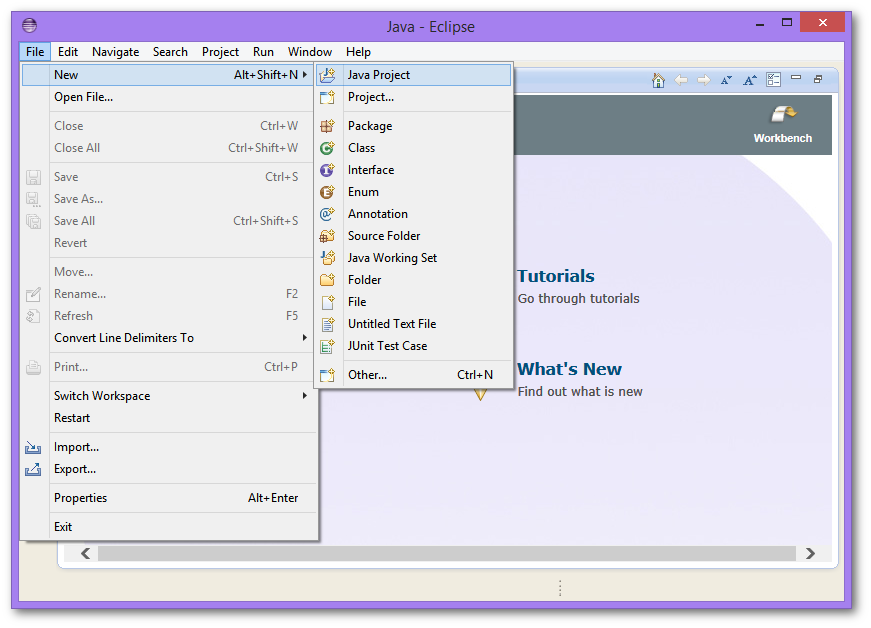This screenshot has height=628, width=871.
Task: Open the What's New link
Action: click(569, 369)
